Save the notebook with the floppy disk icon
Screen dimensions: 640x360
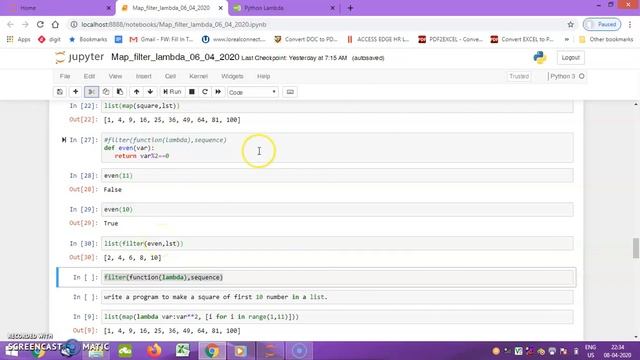tap(60, 92)
